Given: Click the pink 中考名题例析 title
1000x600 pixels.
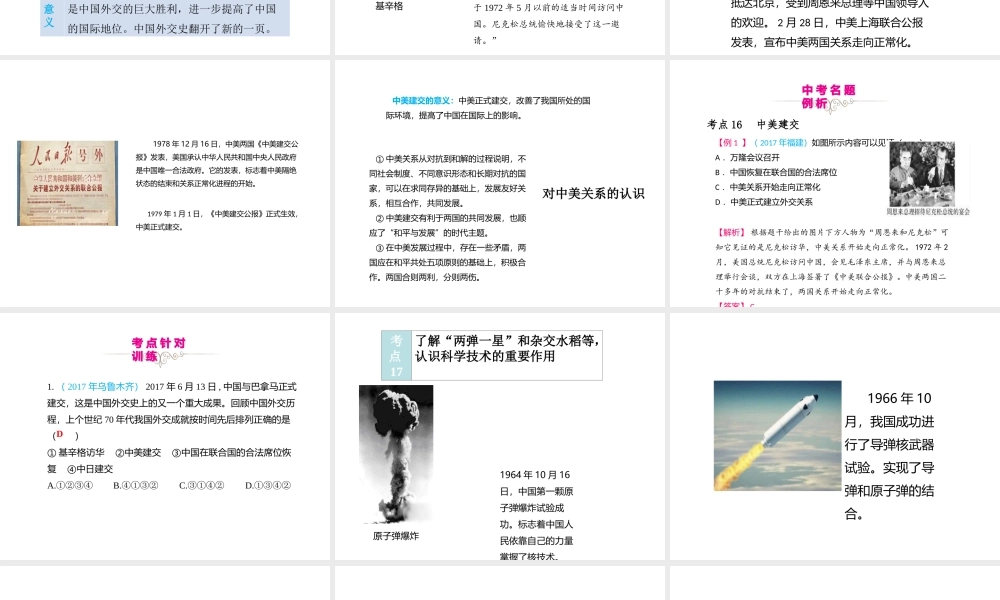Looking at the screenshot, I should (x=828, y=96).
